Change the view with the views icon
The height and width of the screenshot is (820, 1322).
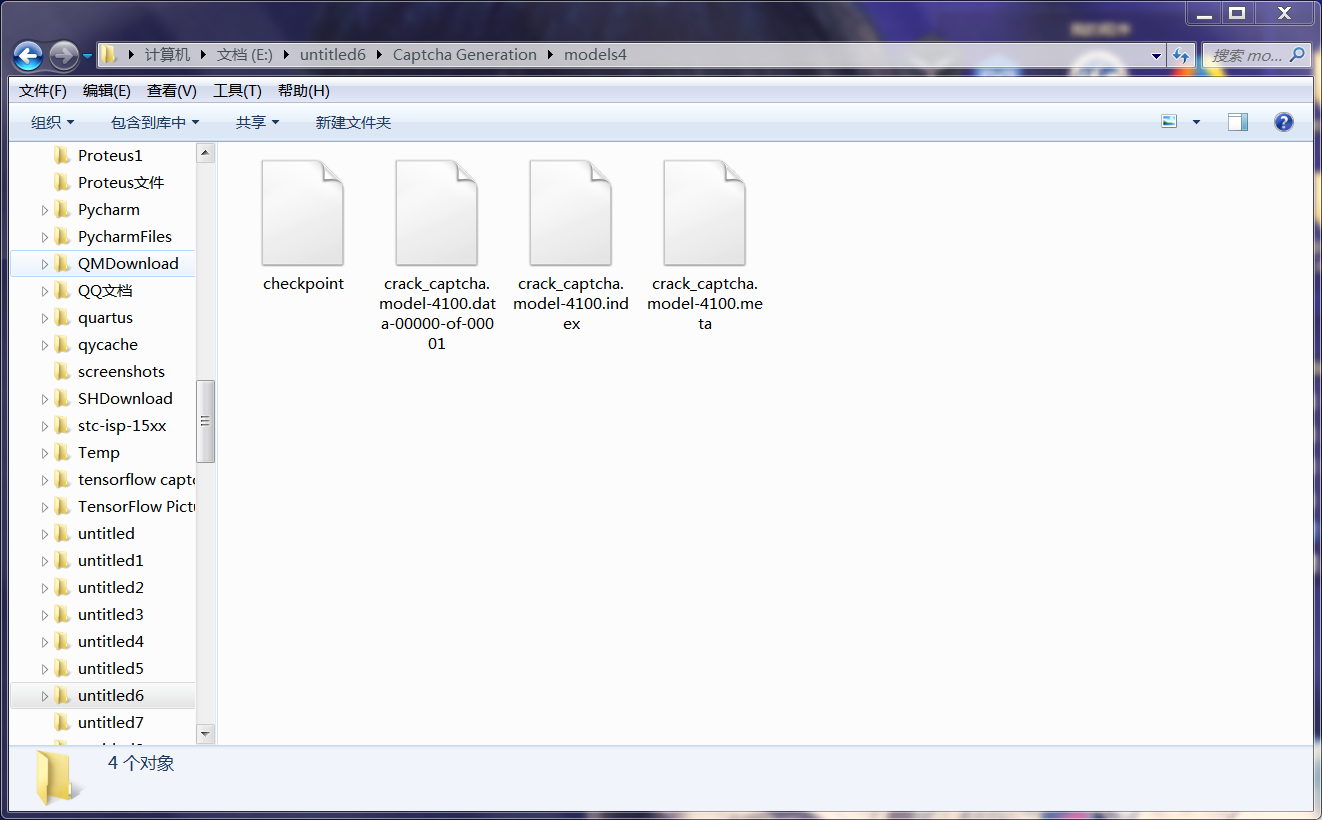pos(1170,122)
